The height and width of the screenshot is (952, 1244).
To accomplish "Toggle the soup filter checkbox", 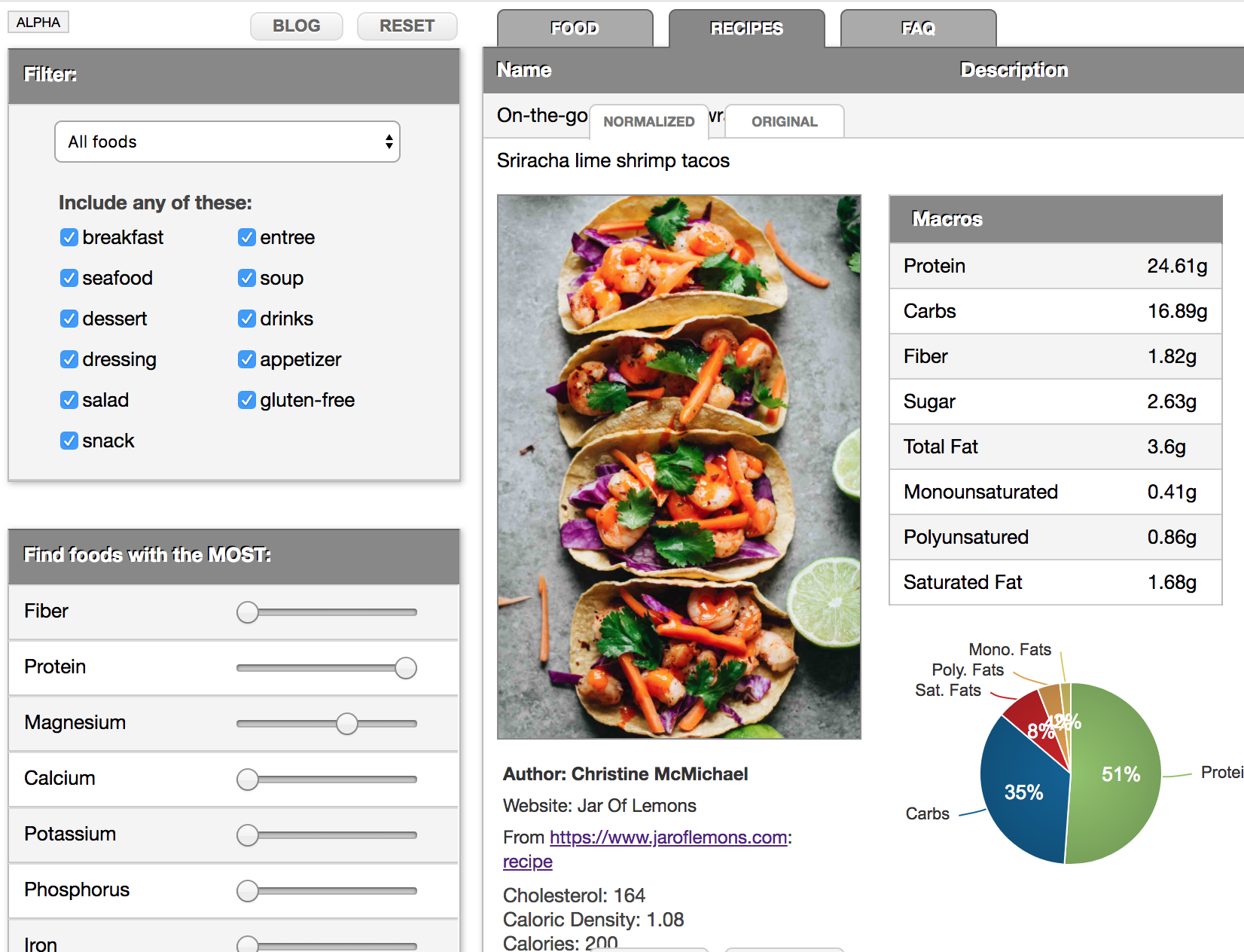I will pyautogui.click(x=247, y=278).
